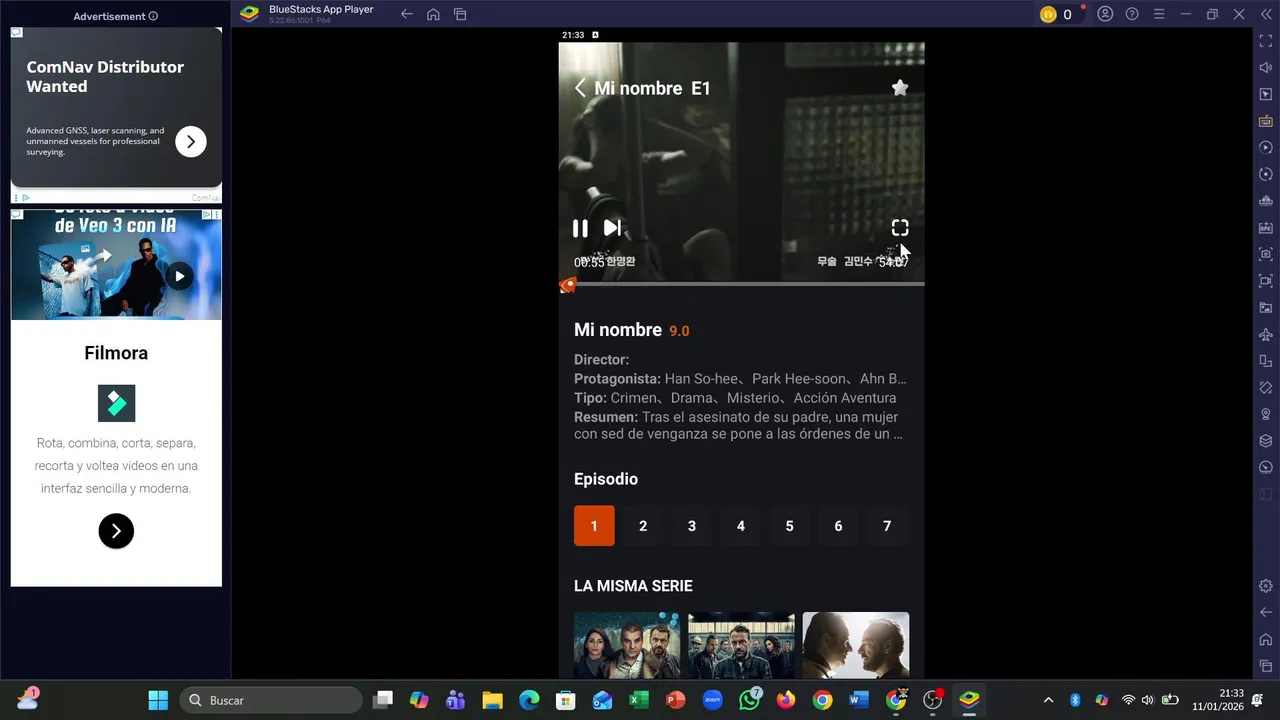Open Windows Start menu
This screenshot has height=720, width=1280.
click(158, 700)
